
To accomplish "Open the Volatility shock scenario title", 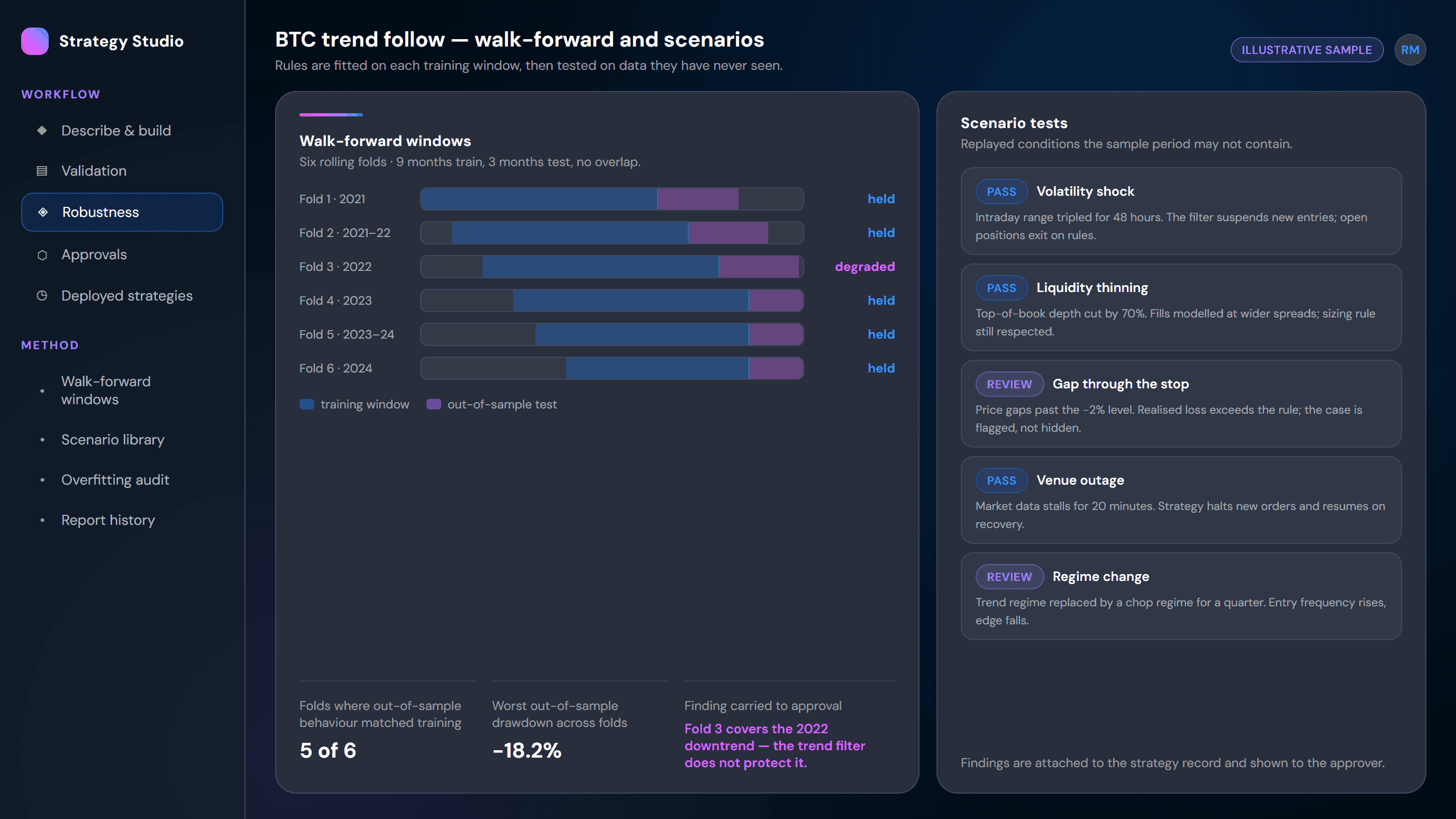I will [x=1085, y=192].
